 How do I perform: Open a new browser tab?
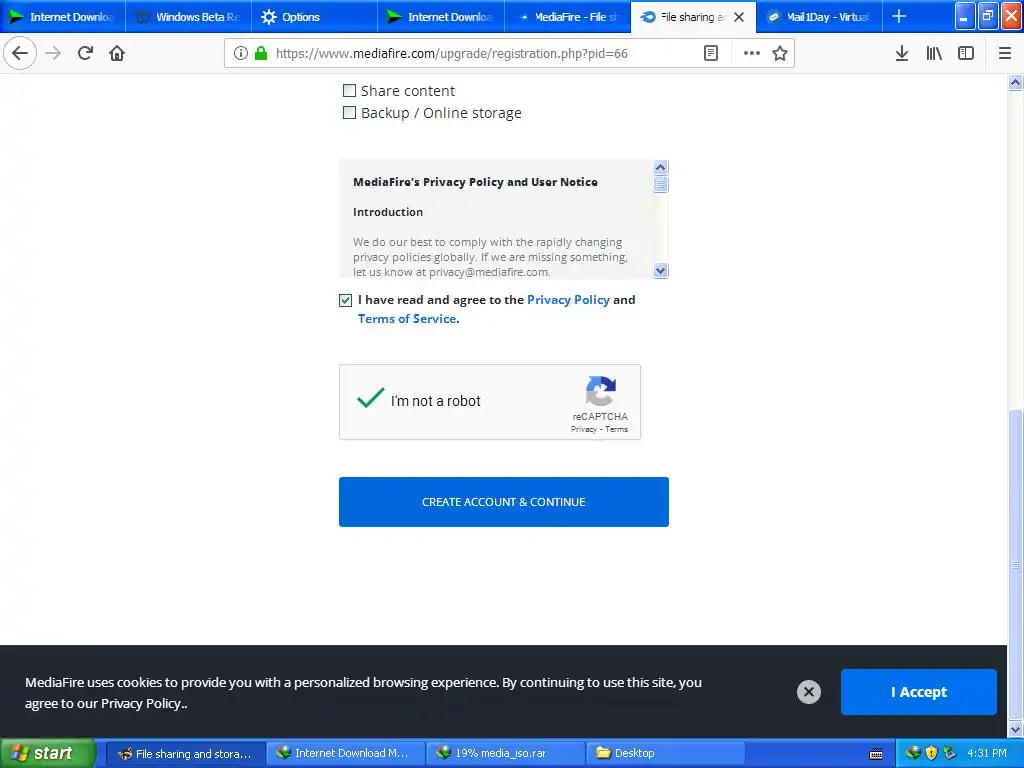pos(899,16)
